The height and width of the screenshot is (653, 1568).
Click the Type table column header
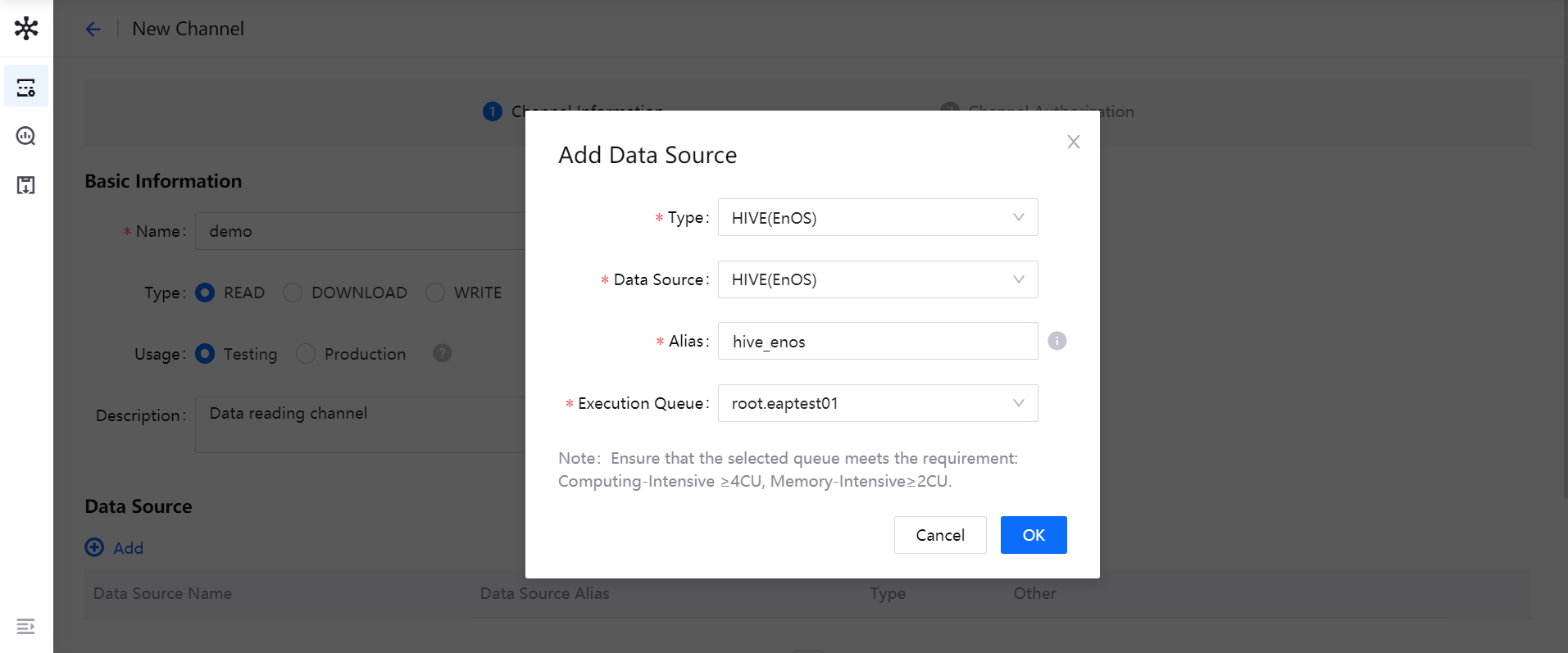tap(888, 593)
